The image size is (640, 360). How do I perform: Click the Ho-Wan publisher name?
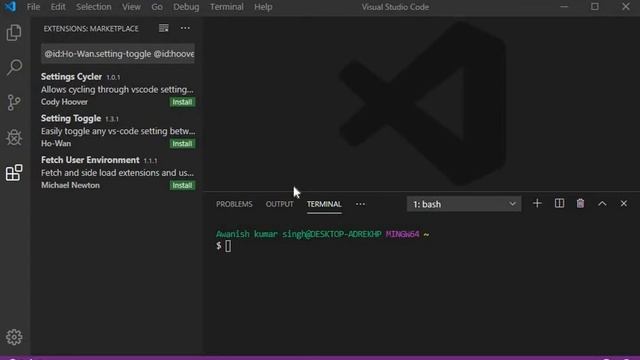coord(56,144)
